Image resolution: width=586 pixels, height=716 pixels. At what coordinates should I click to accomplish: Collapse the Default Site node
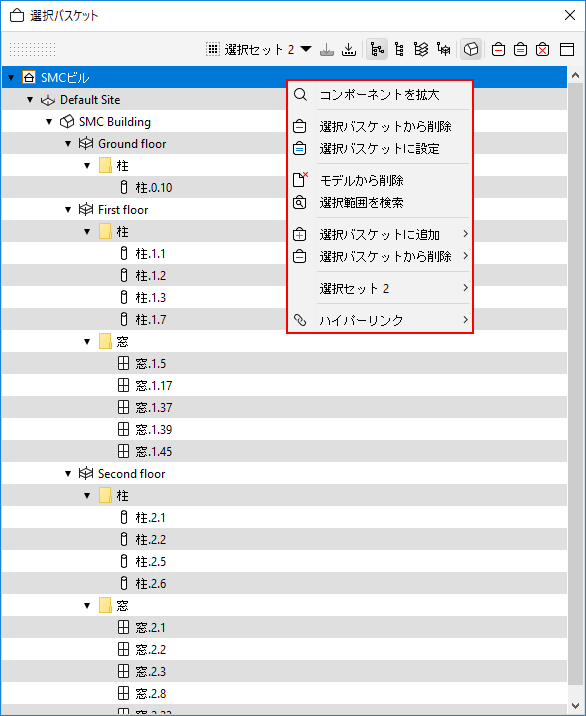30,100
